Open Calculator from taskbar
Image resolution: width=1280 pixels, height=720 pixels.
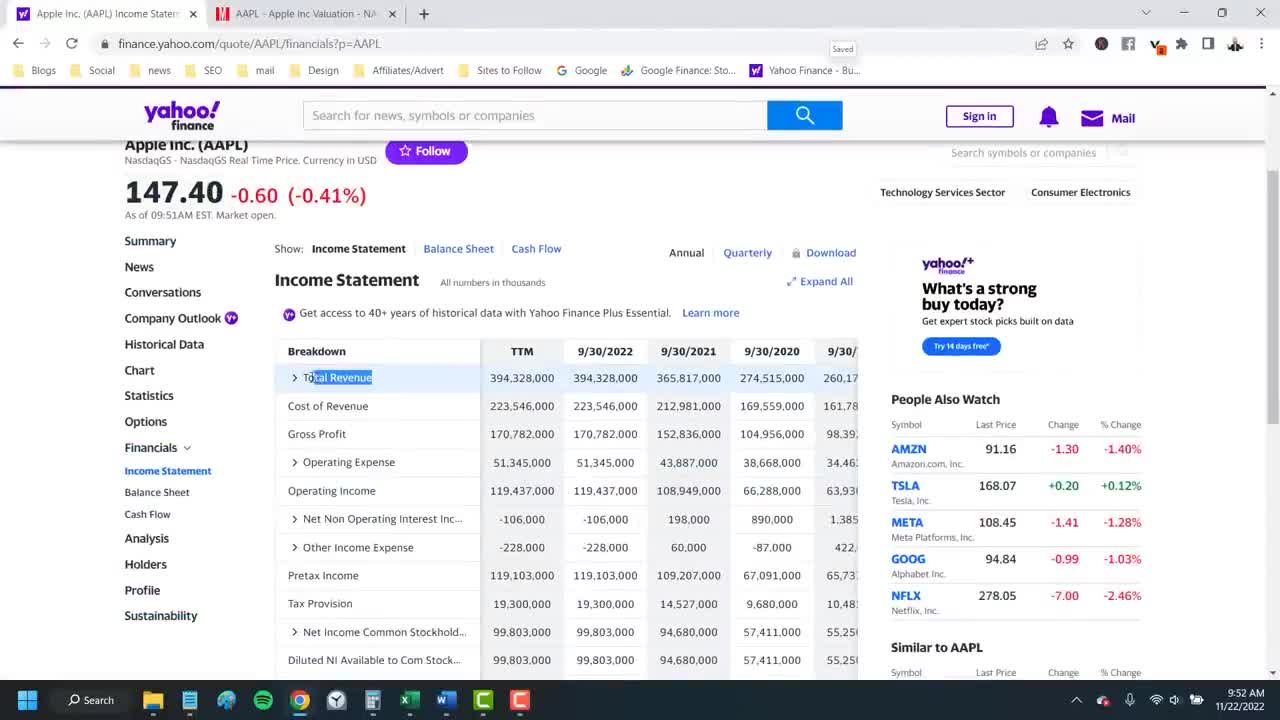[373, 700]
